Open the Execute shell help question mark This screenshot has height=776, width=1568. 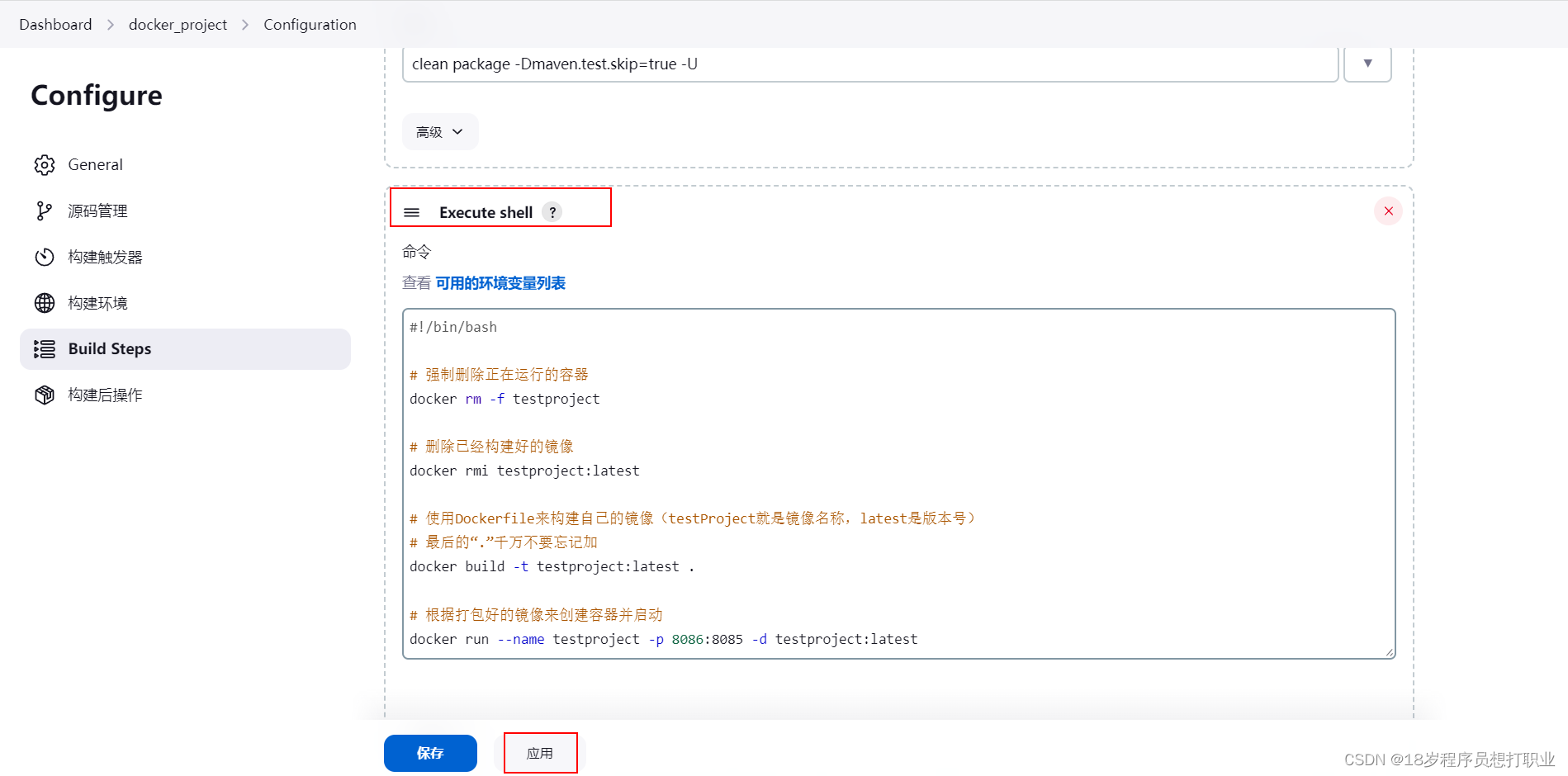552,212
